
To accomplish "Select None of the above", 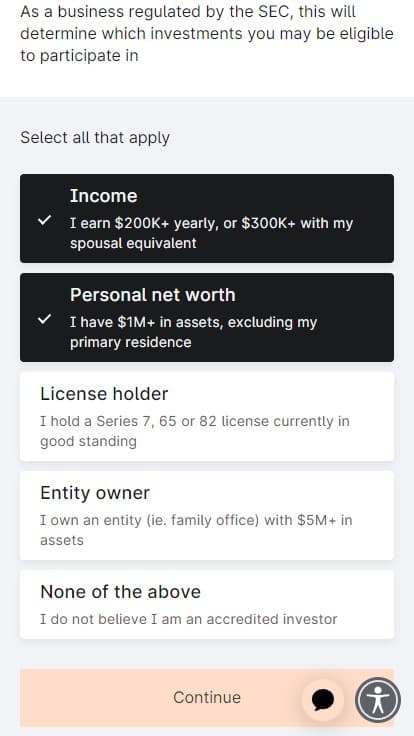I will 207,604.
